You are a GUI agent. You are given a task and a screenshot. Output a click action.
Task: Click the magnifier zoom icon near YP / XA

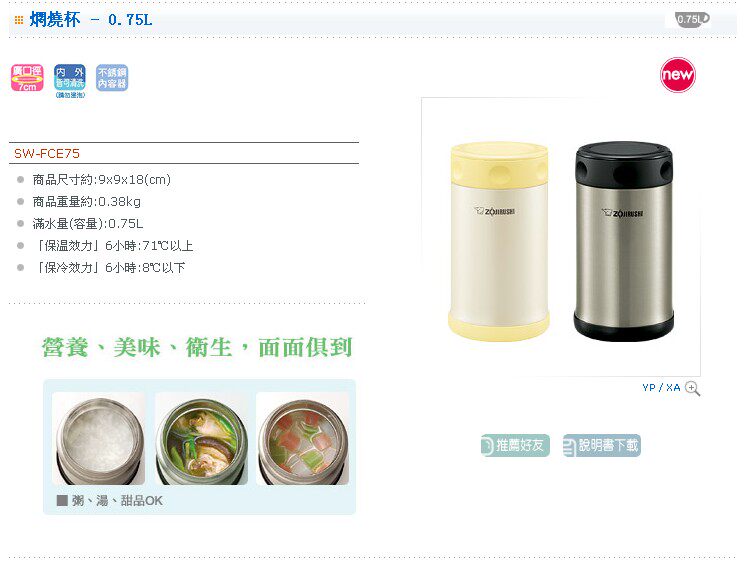[x=692, y=388]
